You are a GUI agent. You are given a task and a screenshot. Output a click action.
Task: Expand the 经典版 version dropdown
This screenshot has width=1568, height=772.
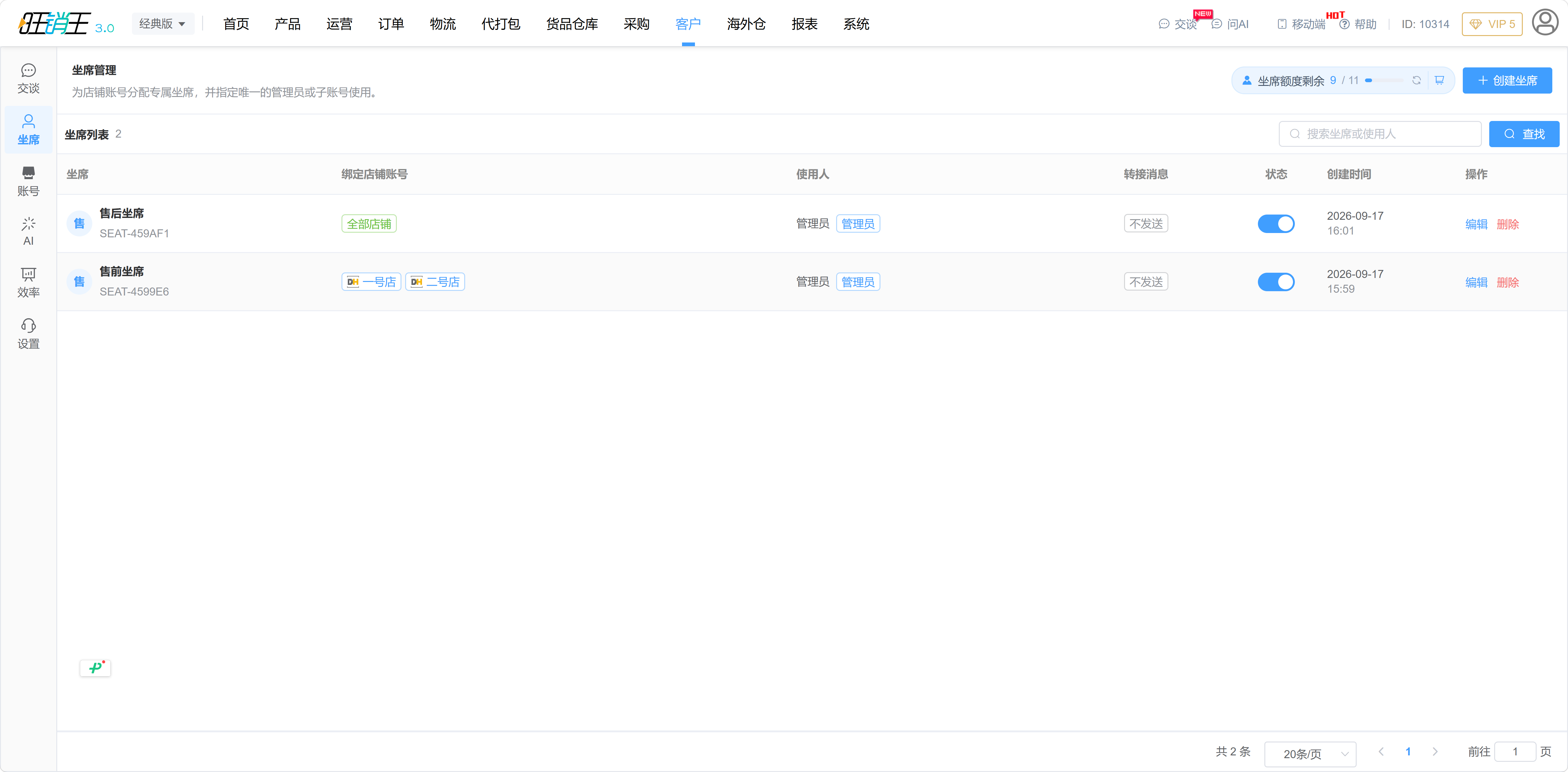[162, 24]
